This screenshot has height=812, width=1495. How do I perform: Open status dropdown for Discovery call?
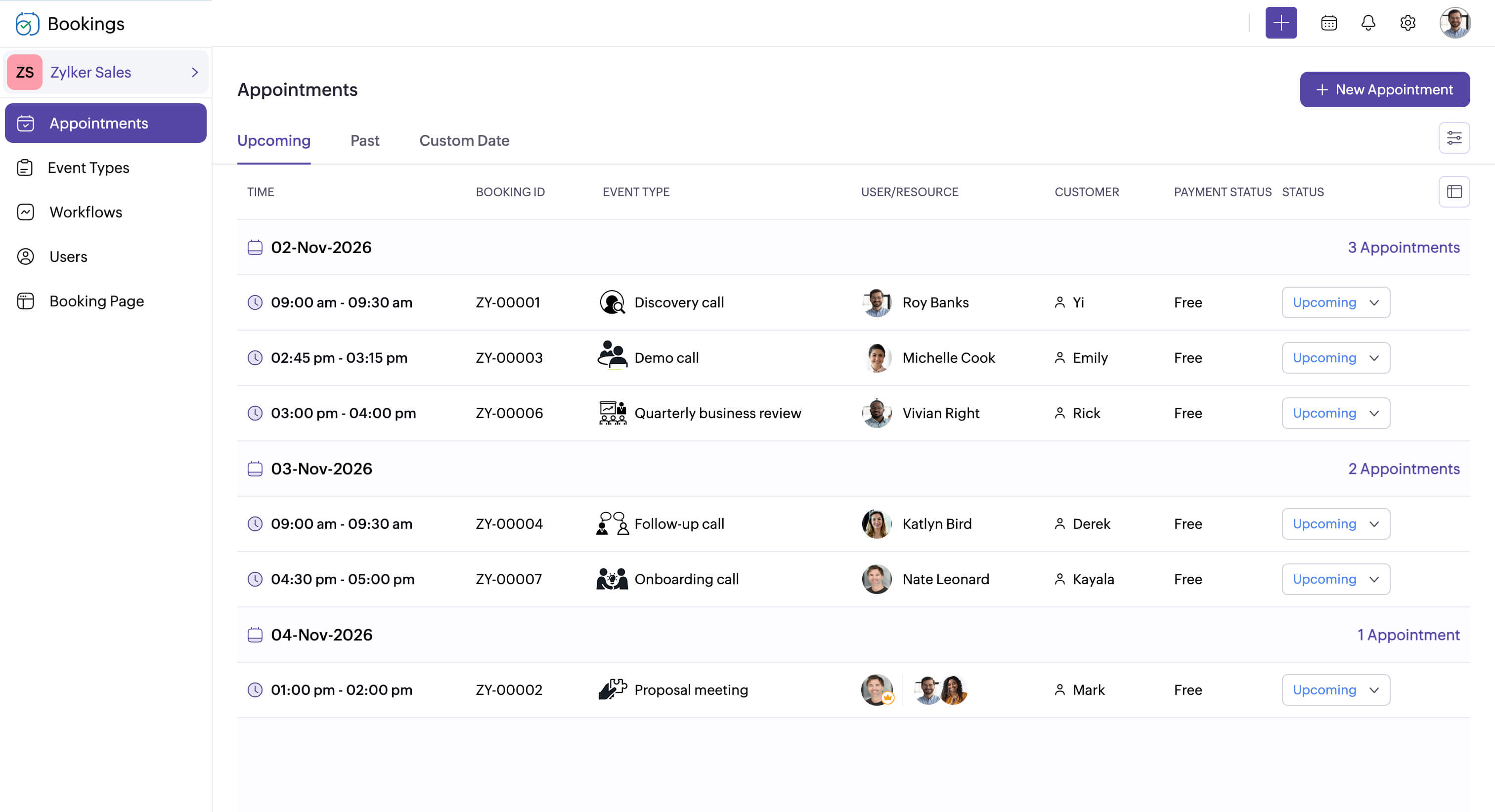pos(1335,302)
